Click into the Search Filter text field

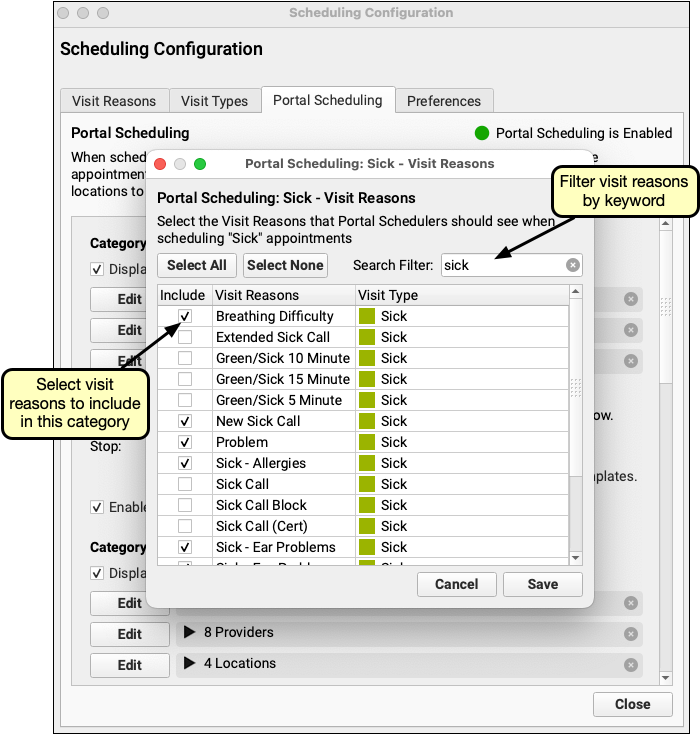coord(503,265)
